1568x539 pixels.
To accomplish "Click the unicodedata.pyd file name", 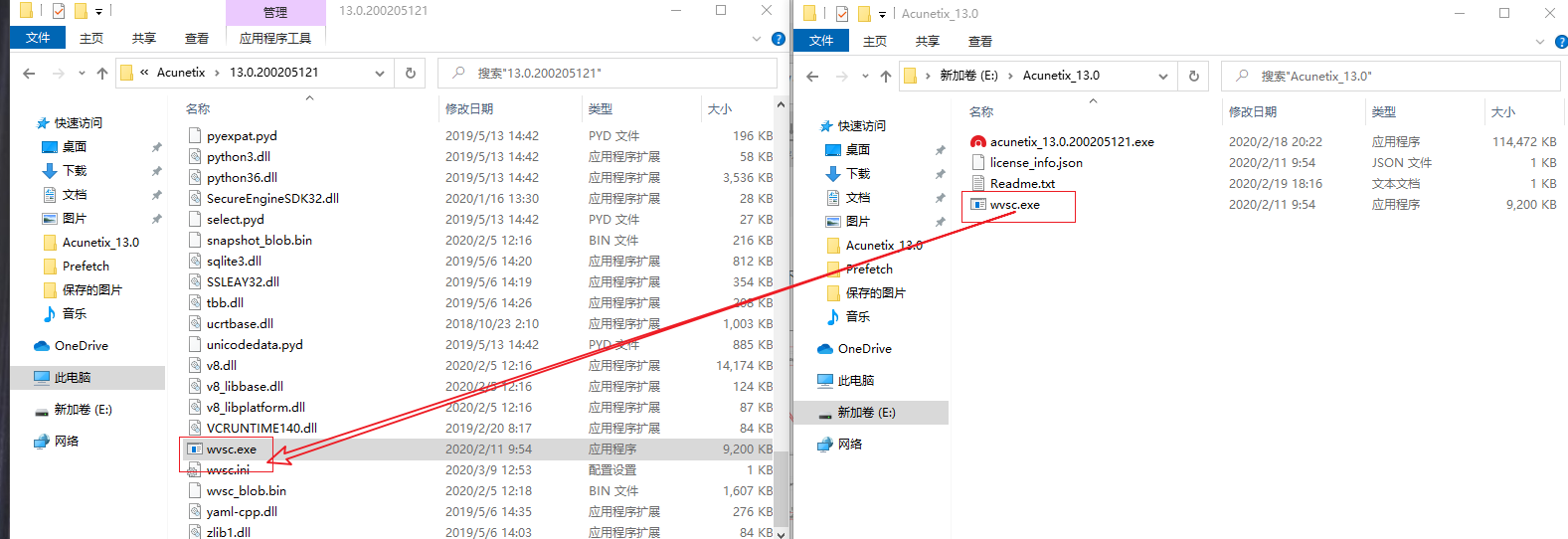I will 255,344.
